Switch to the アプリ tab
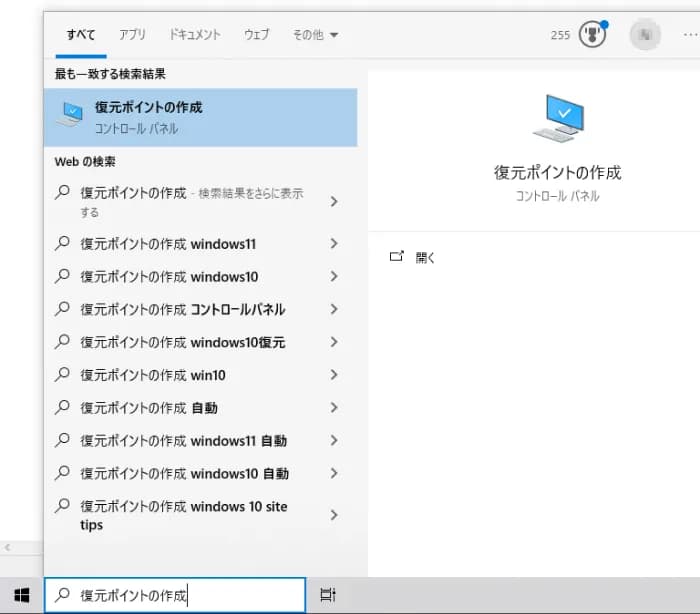The image size is (700, 614). (x=132, y=34)
